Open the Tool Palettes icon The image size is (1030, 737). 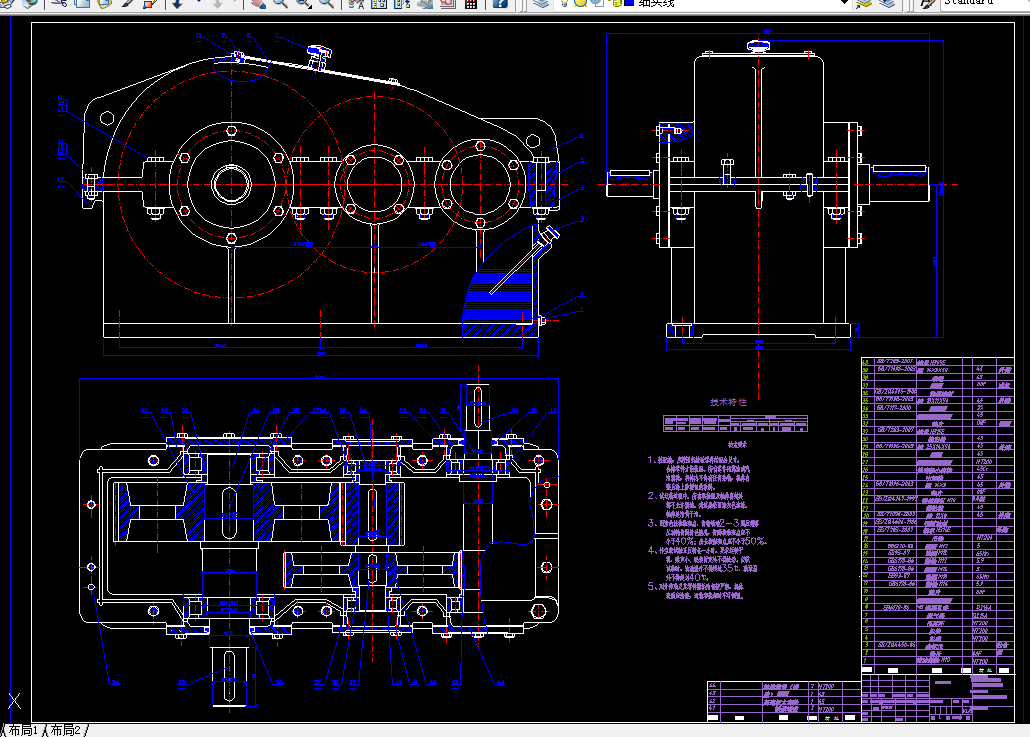pyautogui.click(x=402, y=3)
